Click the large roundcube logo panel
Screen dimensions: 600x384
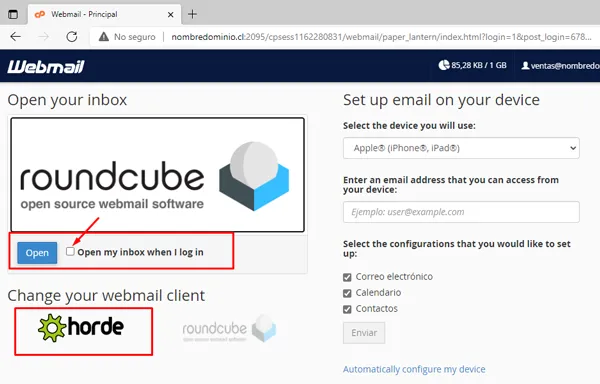tap(158, 175)
